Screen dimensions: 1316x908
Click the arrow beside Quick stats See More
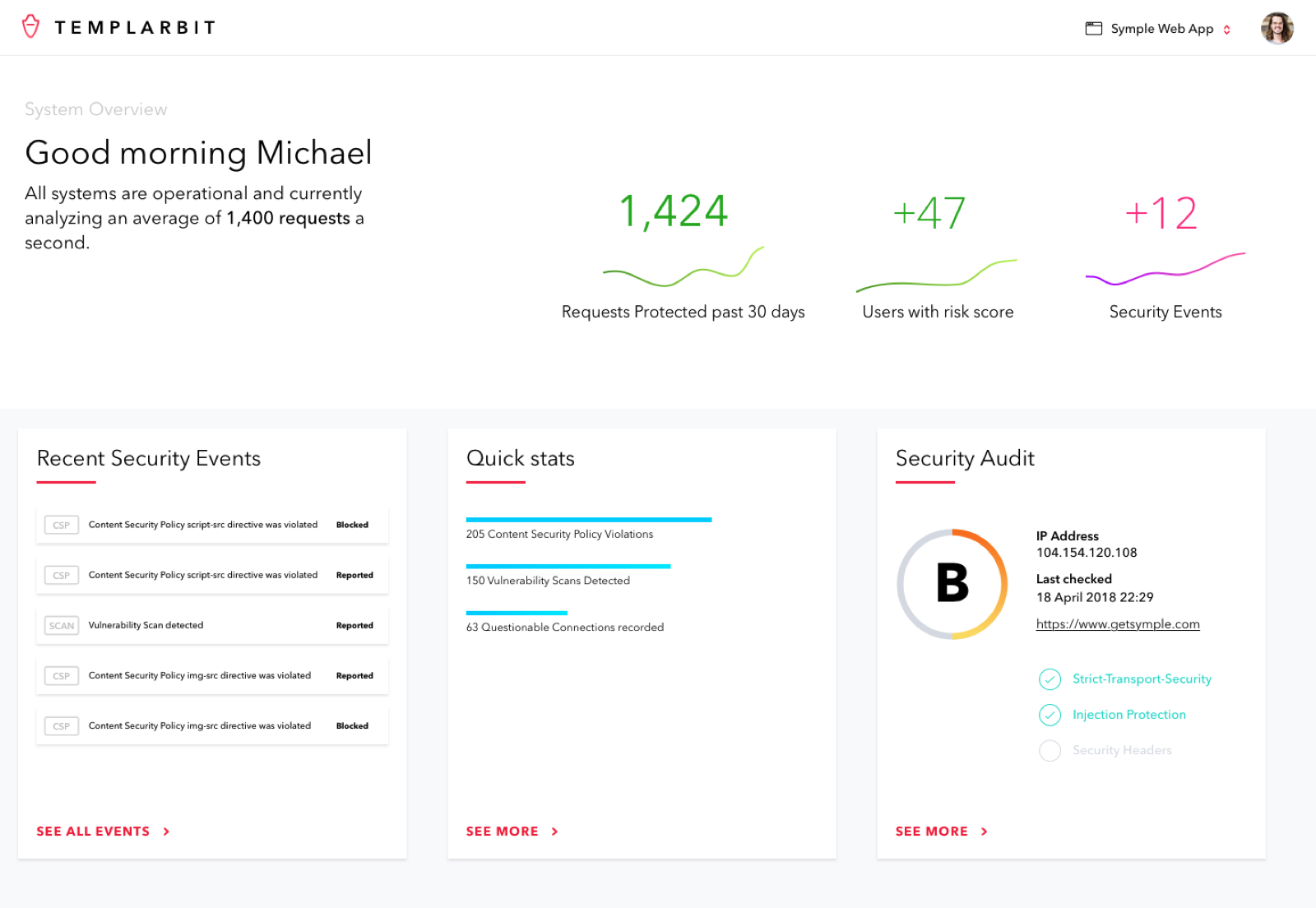point(554,832)
